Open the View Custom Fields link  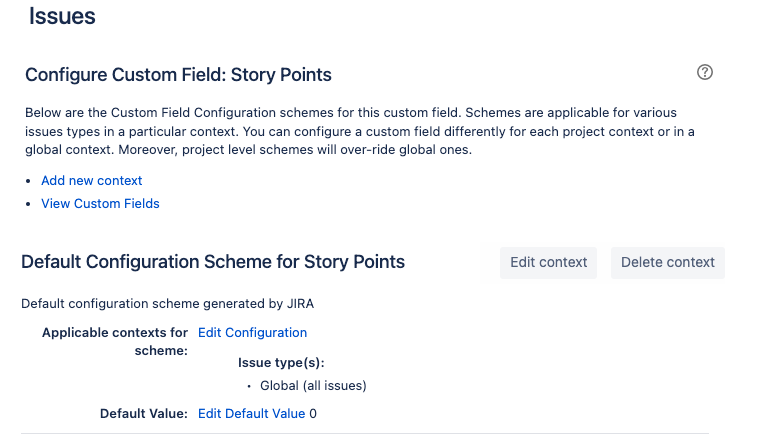pos(100,204)
